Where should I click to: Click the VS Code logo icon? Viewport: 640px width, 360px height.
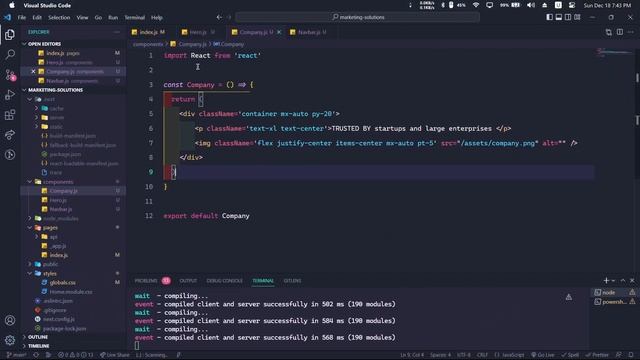point(8,18)
